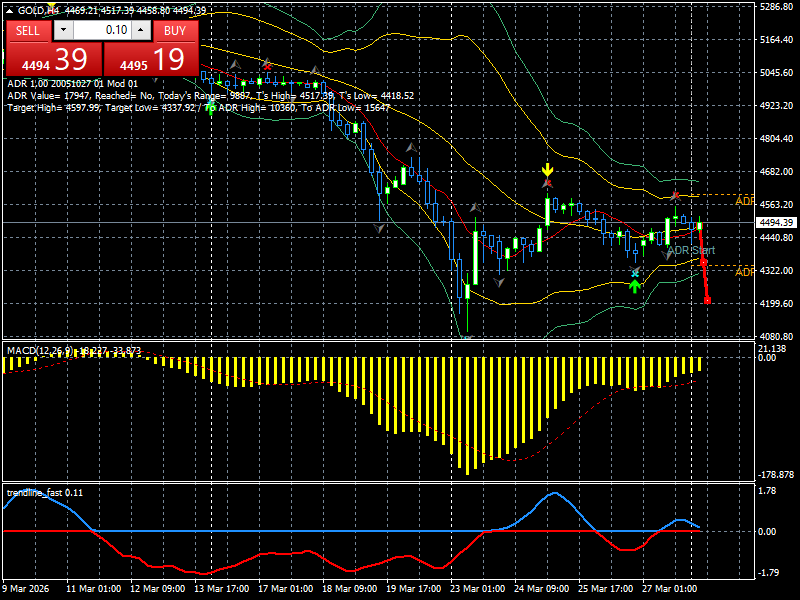Select the gray down arrowhead near 19 Mar low

[x=379, y=229]
